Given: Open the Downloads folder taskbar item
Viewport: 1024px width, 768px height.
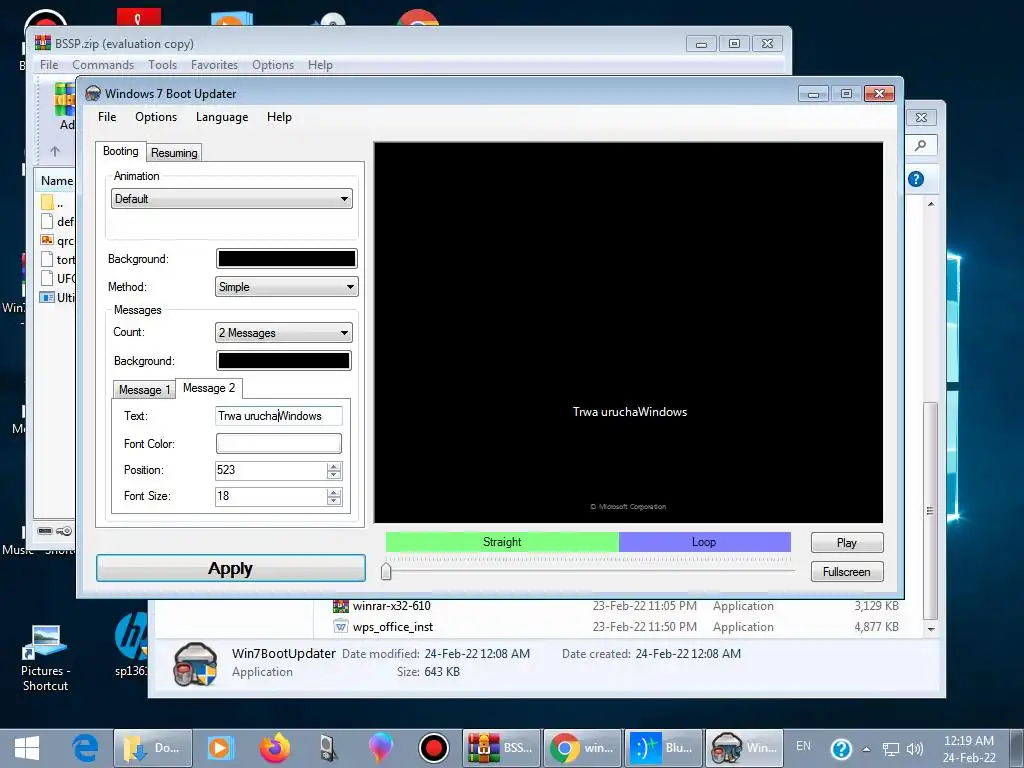Looking at the screenshot, I should point(153,748).
